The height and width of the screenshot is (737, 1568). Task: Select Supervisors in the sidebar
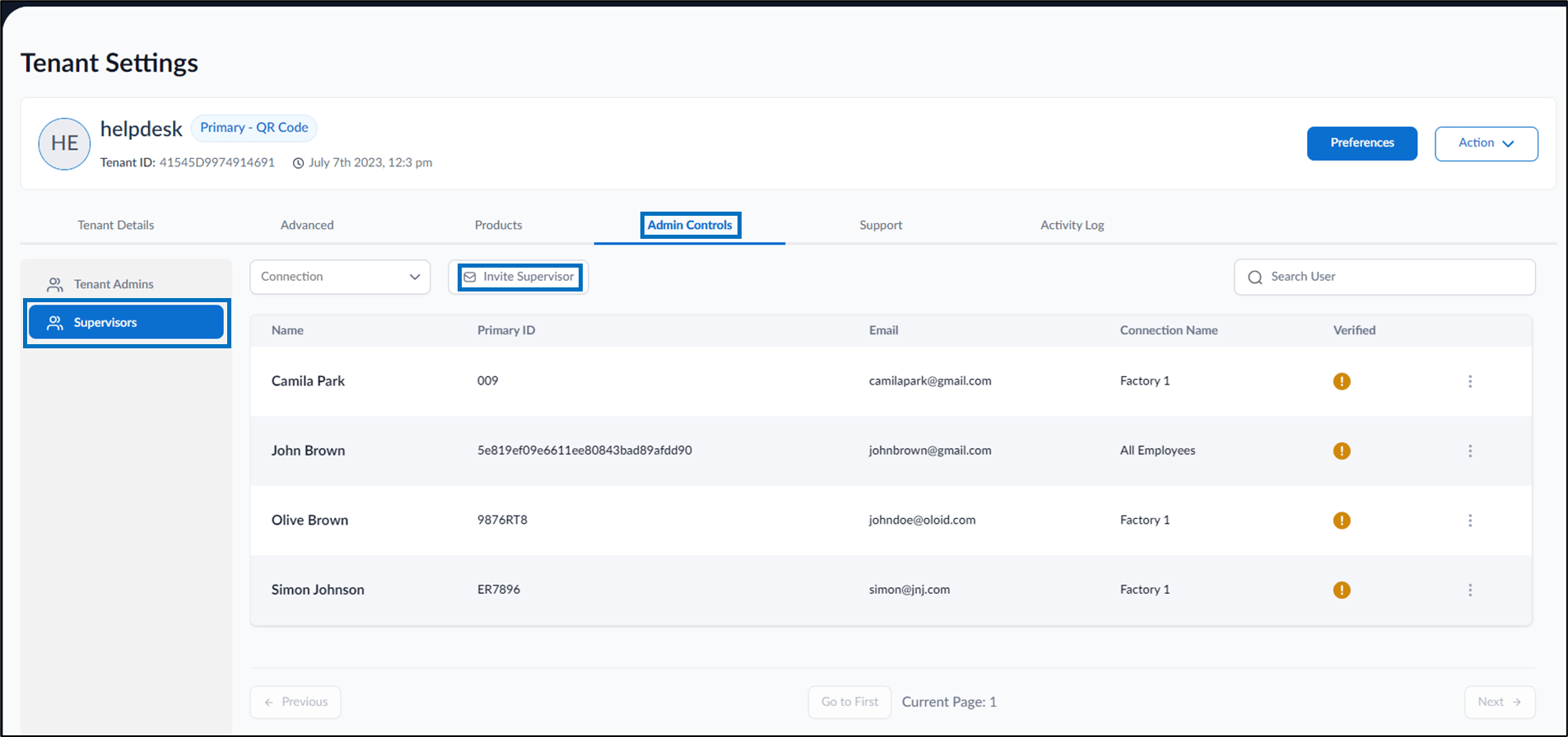(x=126, y=322)
